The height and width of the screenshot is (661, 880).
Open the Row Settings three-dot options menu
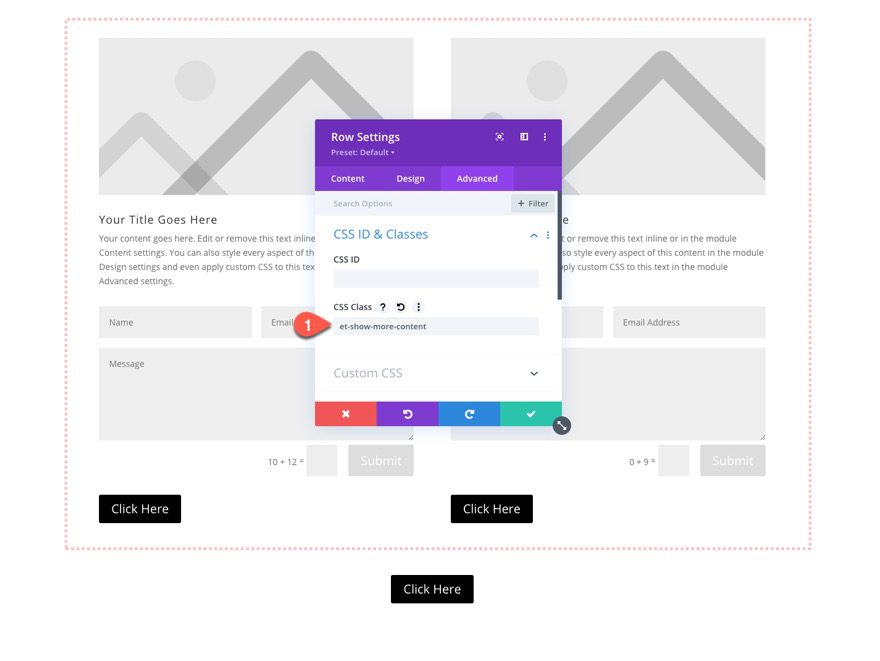[545, 136]
